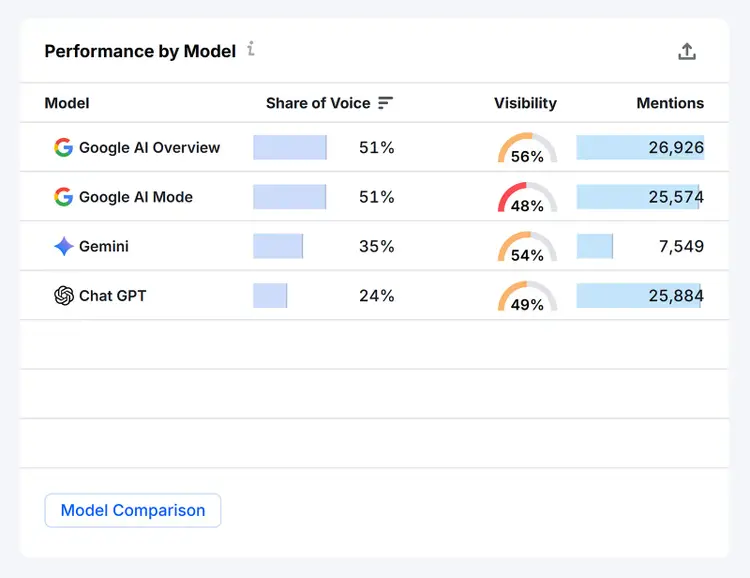Click Google AI Overview's share of voice bar

tap(290, 147)
